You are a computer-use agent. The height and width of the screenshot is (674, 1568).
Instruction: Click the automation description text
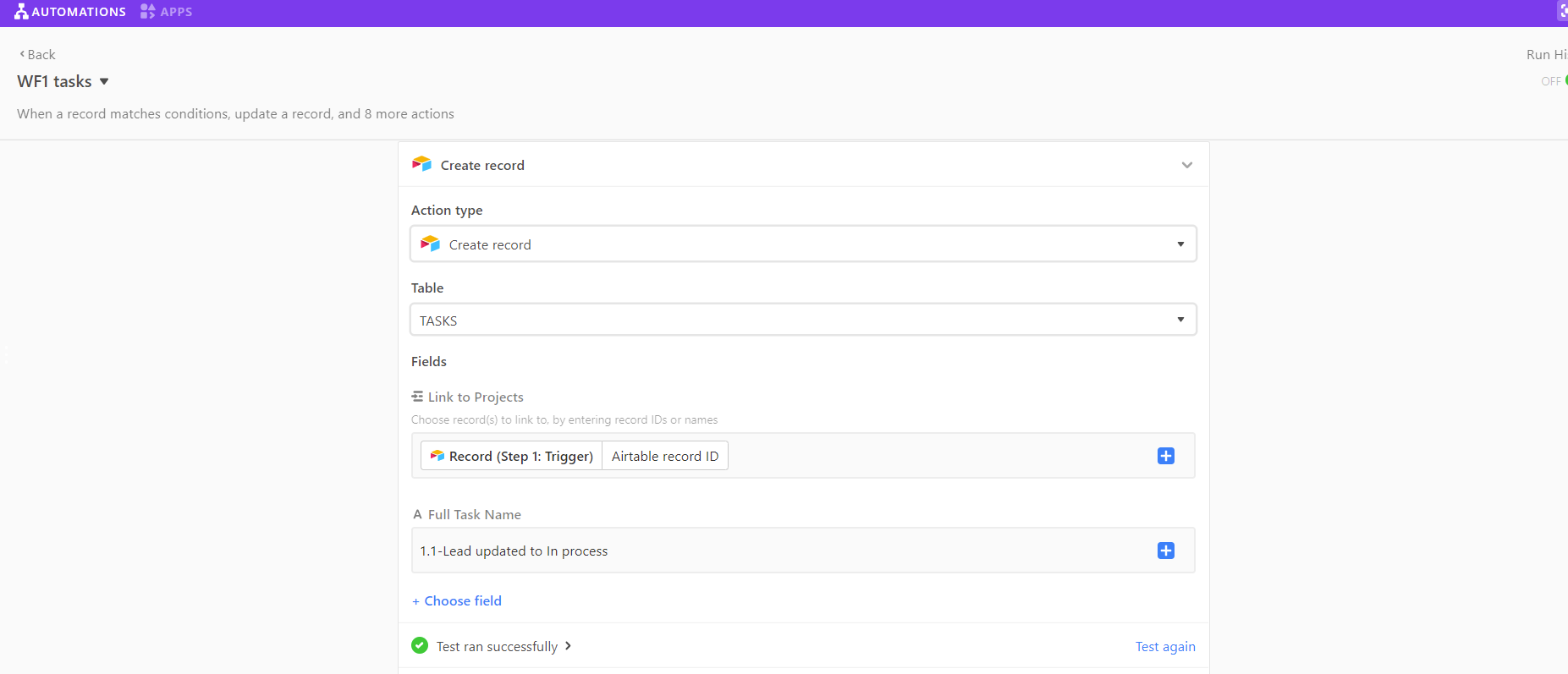tap(235, 113)
